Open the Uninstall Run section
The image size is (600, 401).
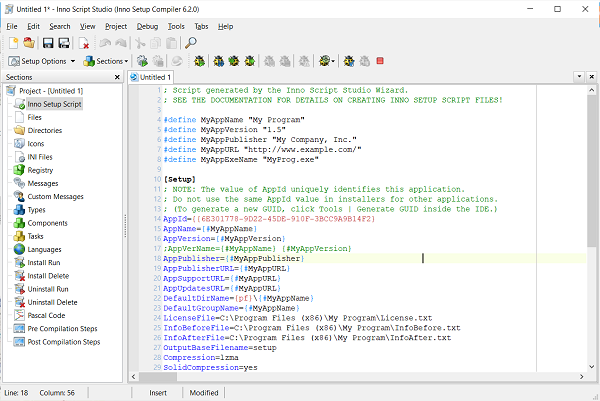coord(48,289)
